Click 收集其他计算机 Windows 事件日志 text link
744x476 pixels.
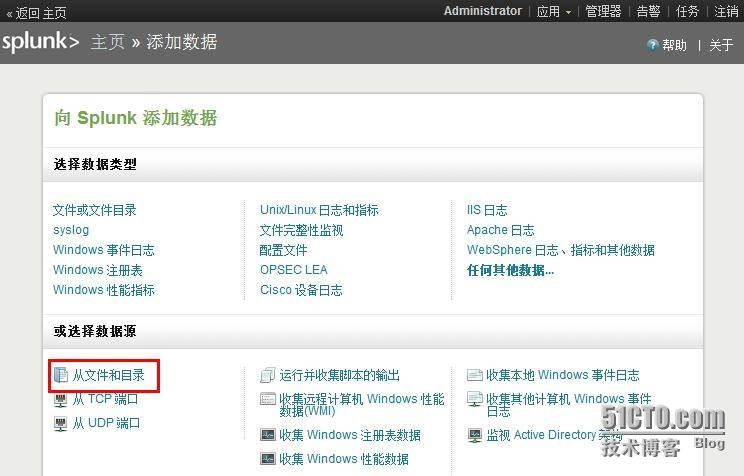pos(568,405)
